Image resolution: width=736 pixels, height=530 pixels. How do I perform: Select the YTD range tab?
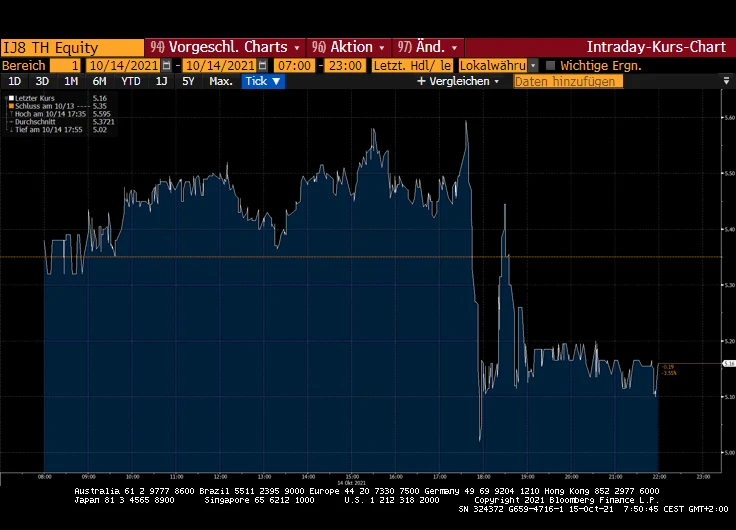pos(131,81)
